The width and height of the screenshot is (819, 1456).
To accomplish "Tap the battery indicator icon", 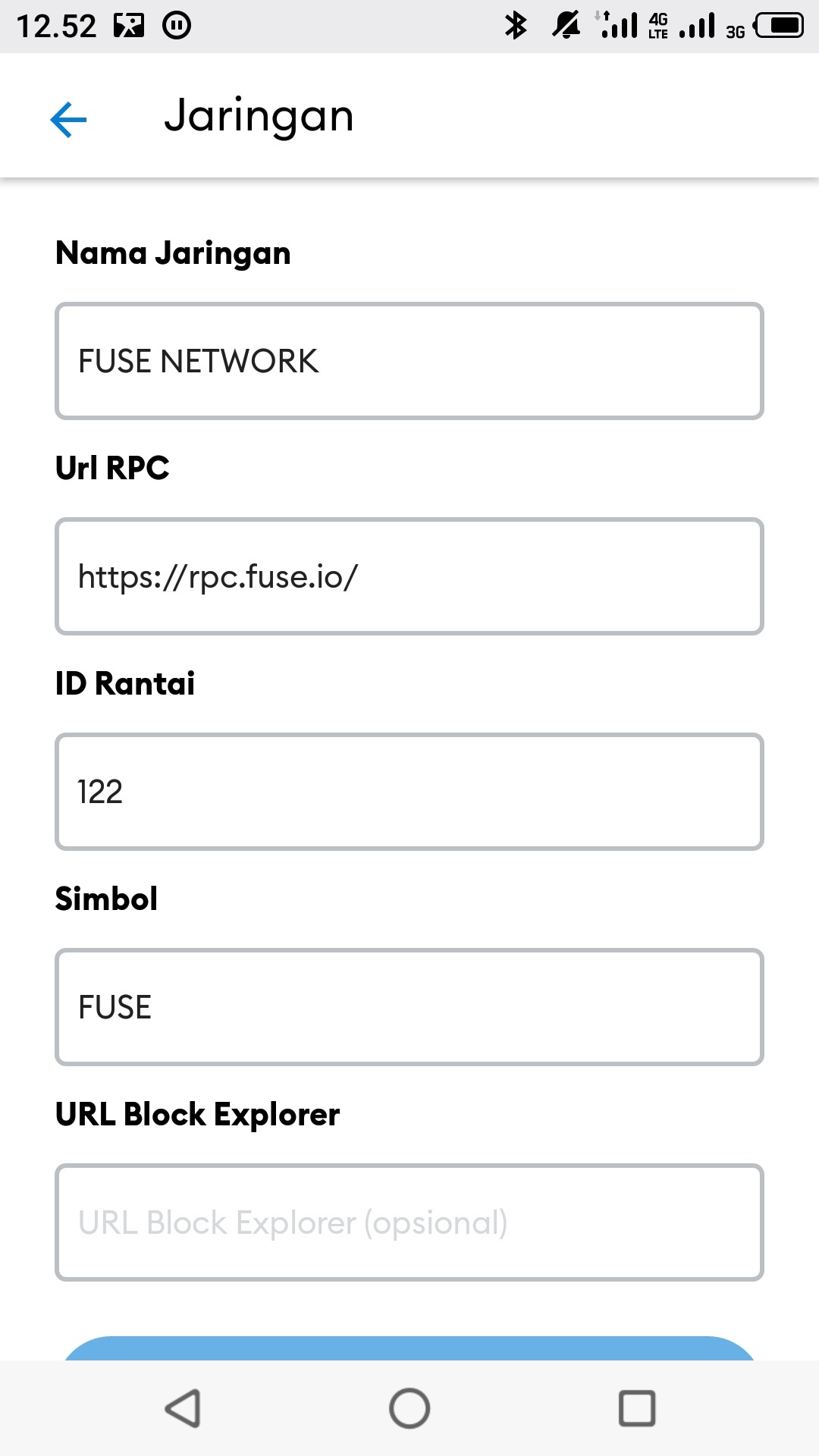I will tap(779, 25).
